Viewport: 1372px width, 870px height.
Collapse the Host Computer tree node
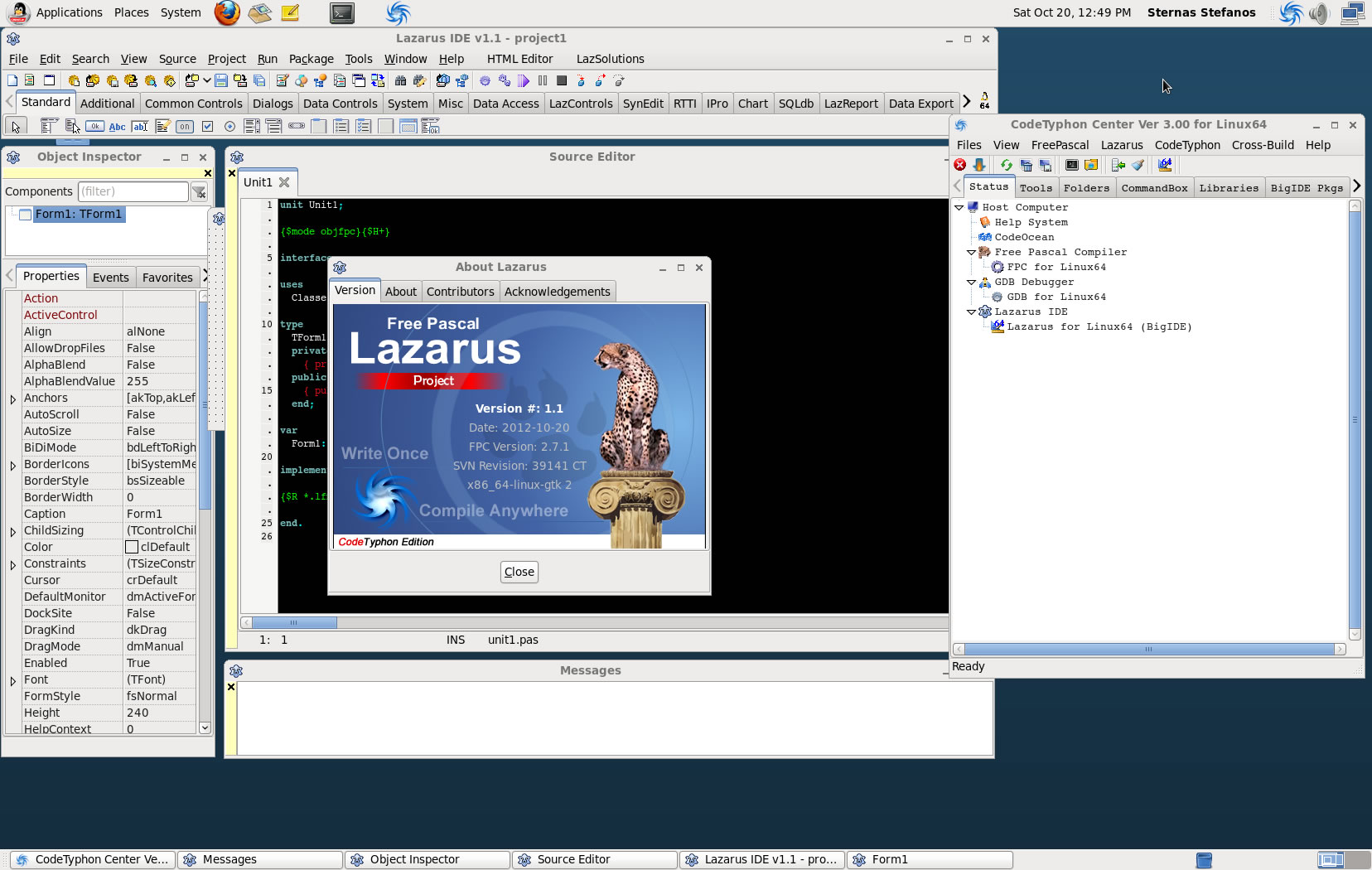pyautogui.click(x=959, y=207)
